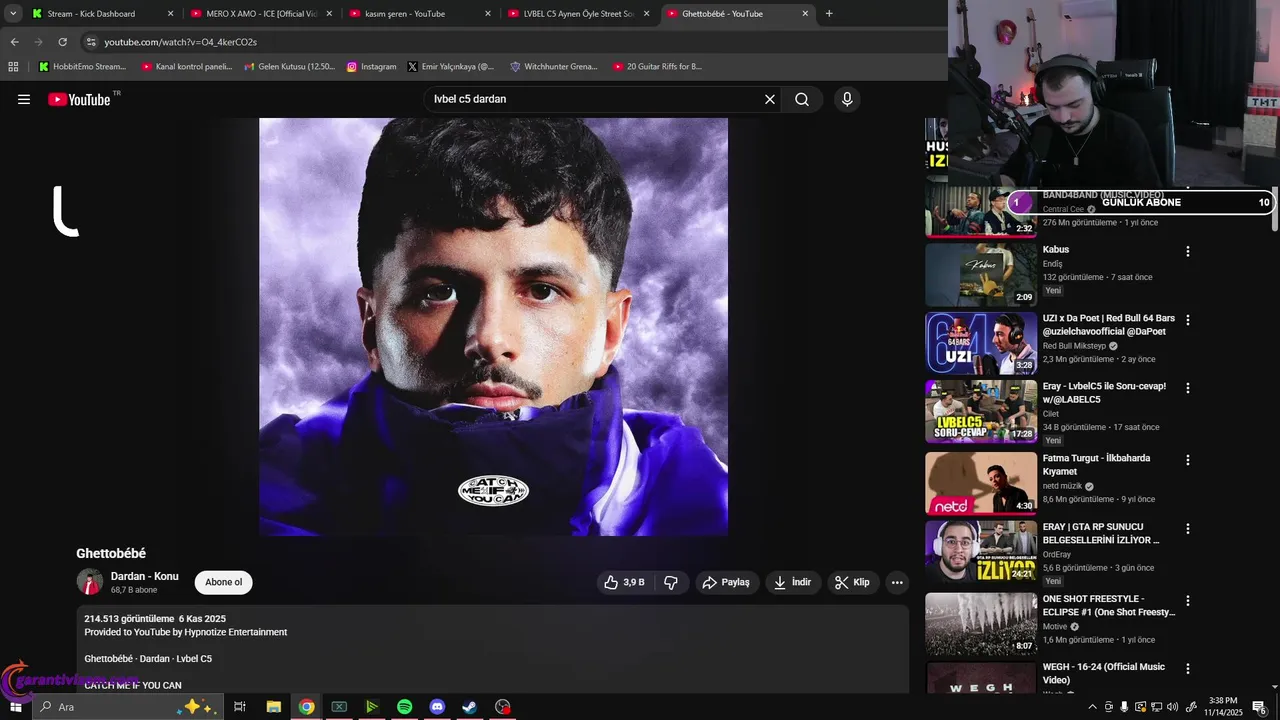Switch to LVBEL C5 Aynen Öyle tab
The height and width of the screenshot is (720, 1280).
pos(578,14)
